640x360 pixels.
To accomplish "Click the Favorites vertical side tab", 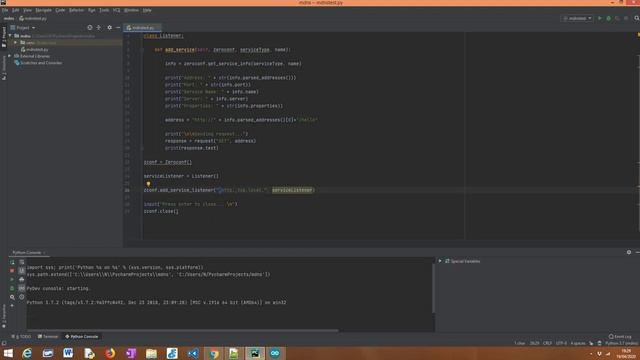I will tap(4, 316).
